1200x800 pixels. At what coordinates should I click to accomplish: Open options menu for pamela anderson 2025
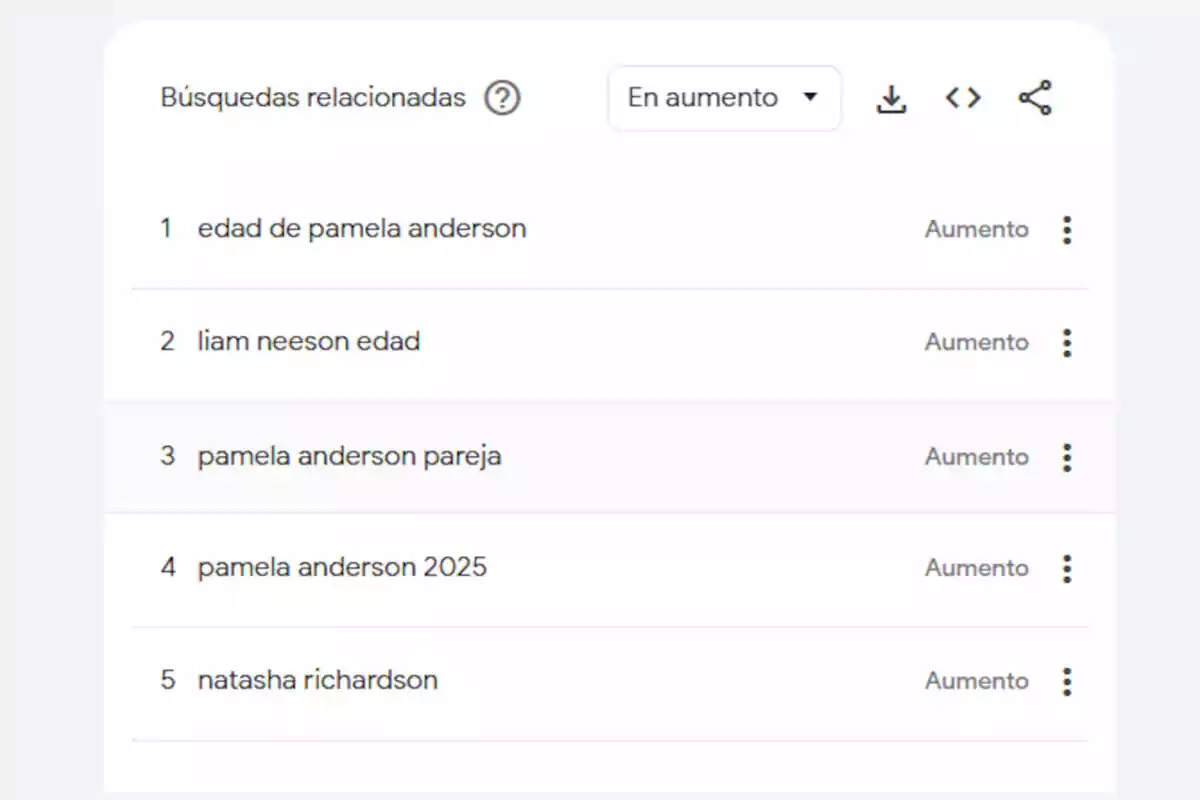coord(1067,568)
